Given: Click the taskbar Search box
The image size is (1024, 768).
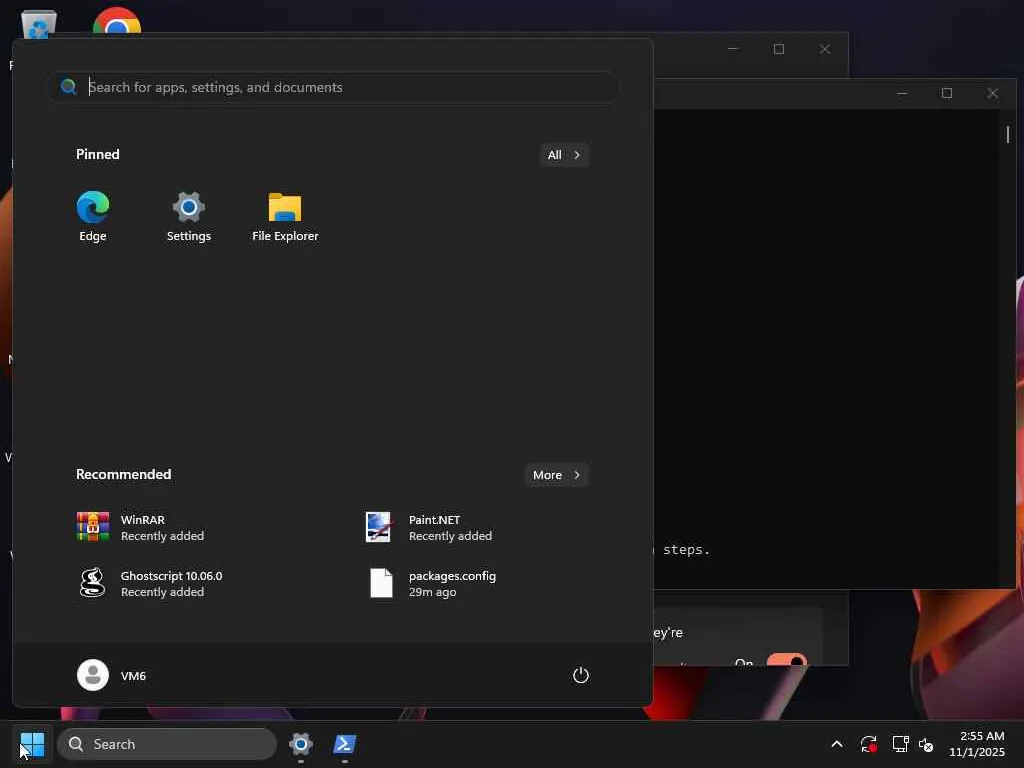Looking at the screenshot, I should (167, 744).
